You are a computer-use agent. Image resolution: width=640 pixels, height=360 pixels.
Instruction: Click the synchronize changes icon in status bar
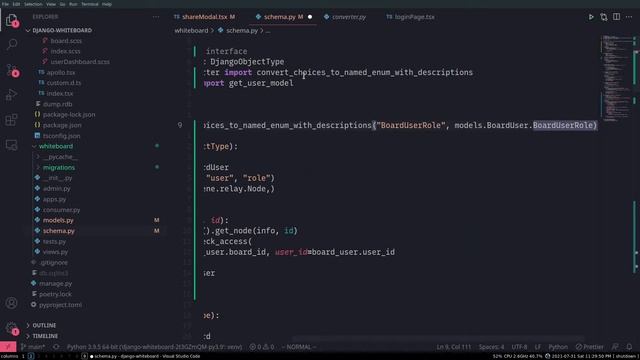click(x=56, y=347)
